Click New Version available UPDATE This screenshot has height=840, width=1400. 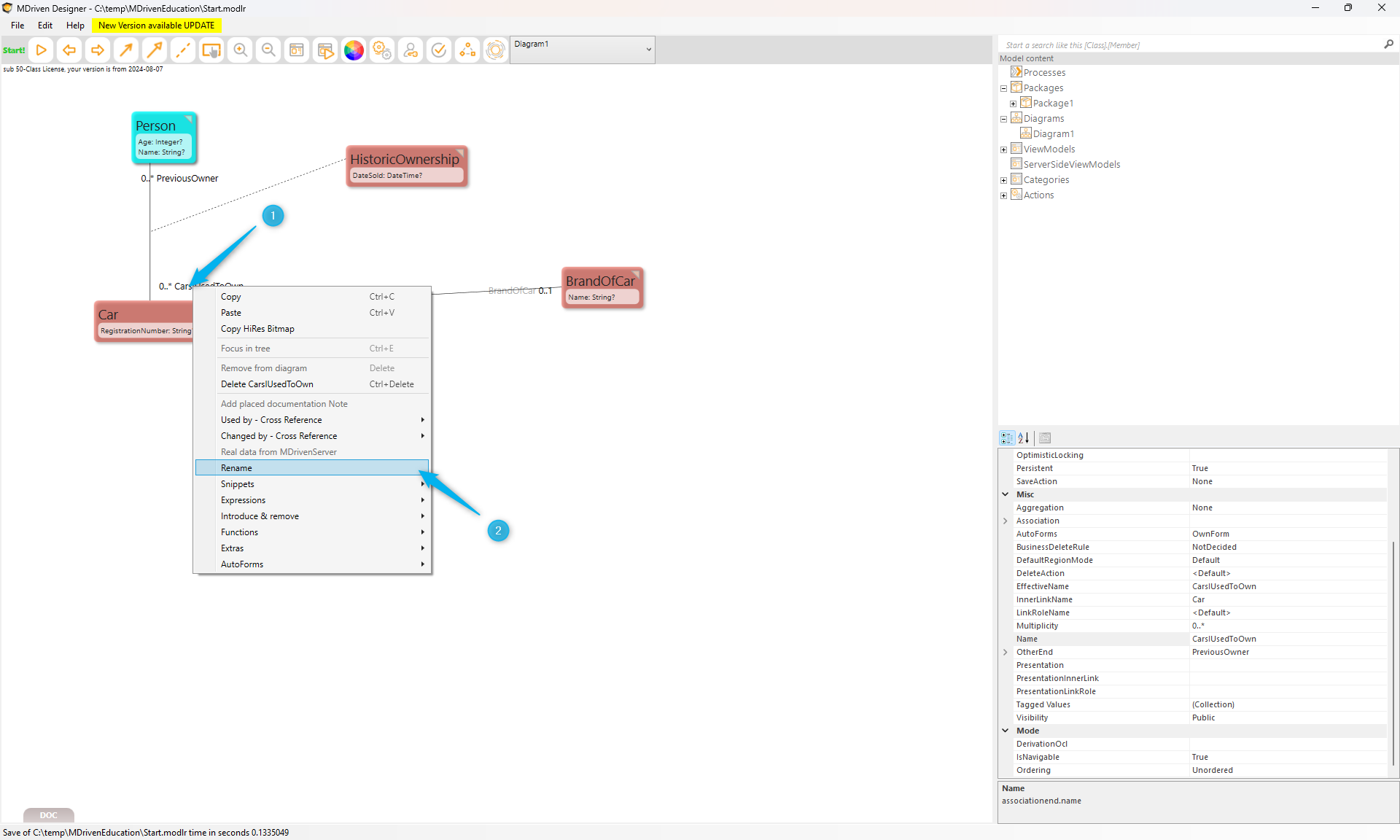156,25
